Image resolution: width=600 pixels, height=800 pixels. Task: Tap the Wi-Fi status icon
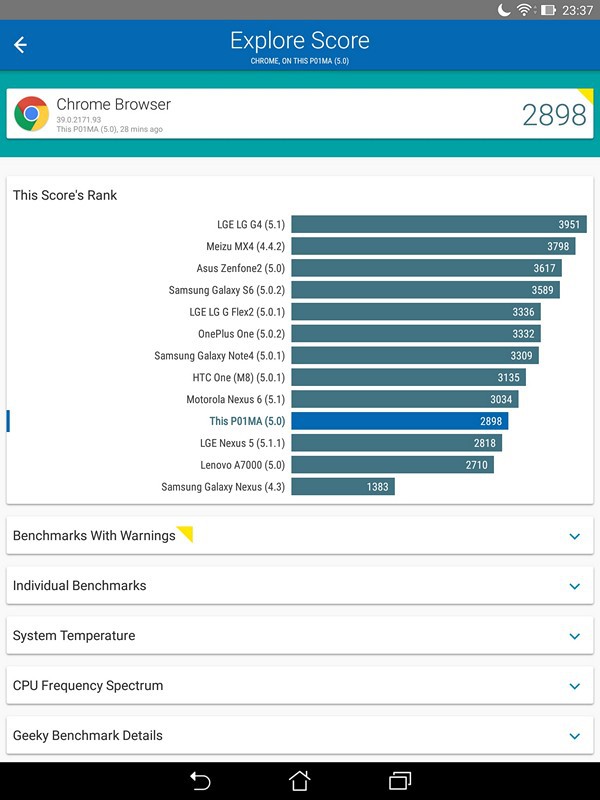524,10
